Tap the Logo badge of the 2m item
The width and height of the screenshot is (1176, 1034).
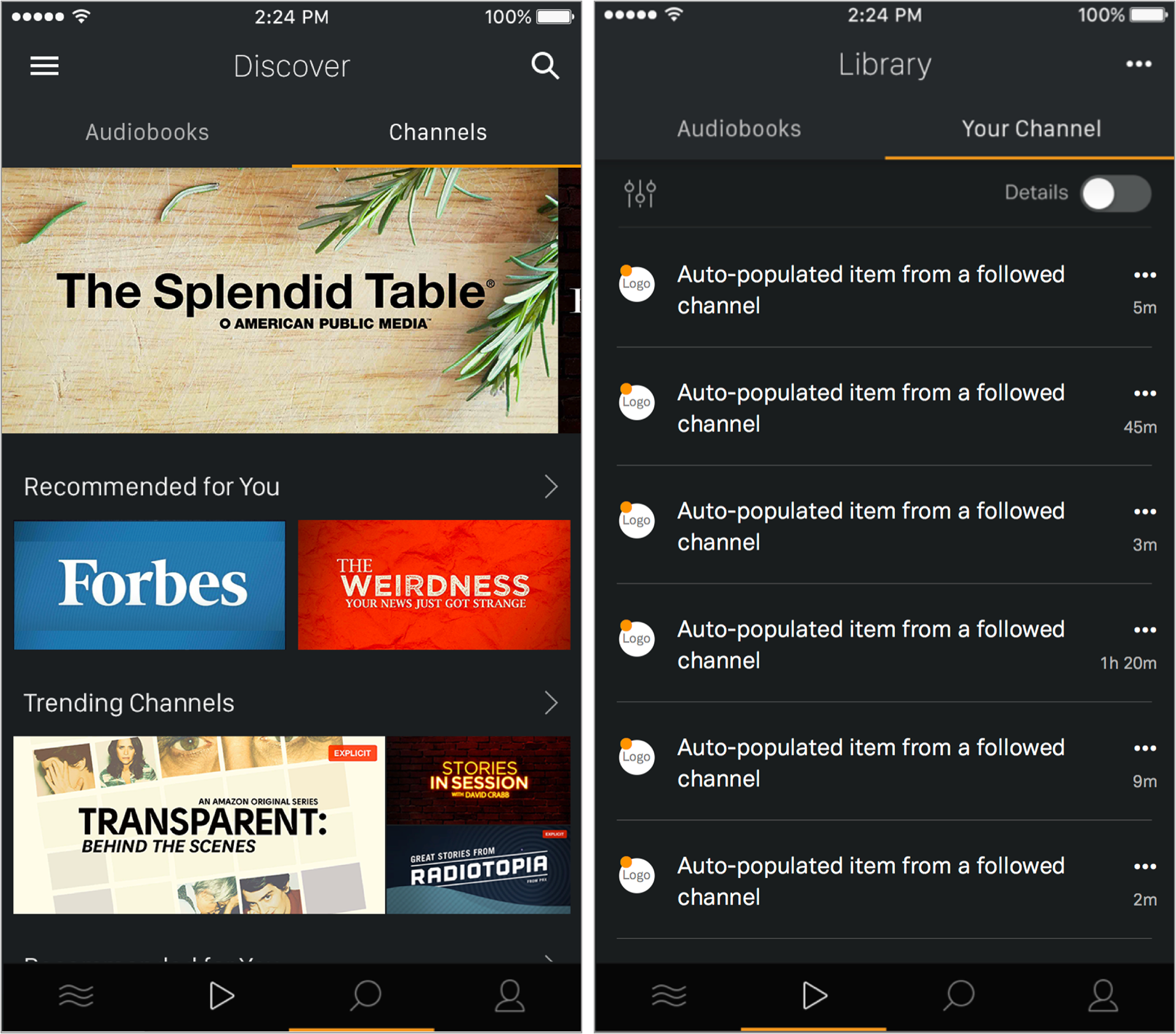coord(636,875)
